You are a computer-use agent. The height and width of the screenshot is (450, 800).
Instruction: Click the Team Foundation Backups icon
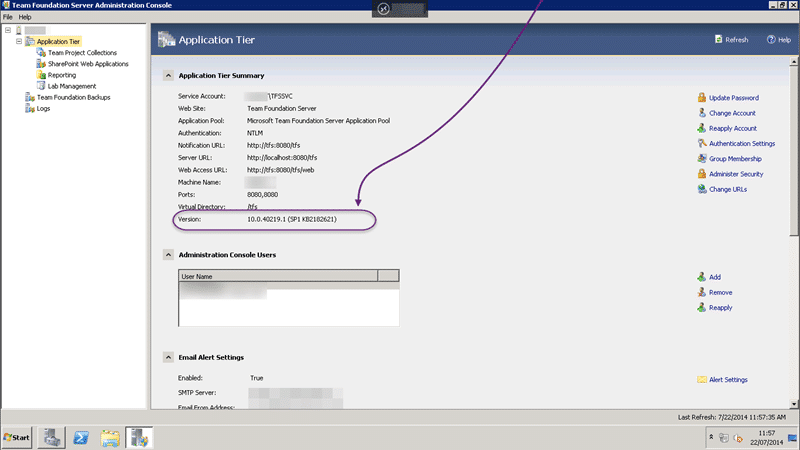point(30,97)
